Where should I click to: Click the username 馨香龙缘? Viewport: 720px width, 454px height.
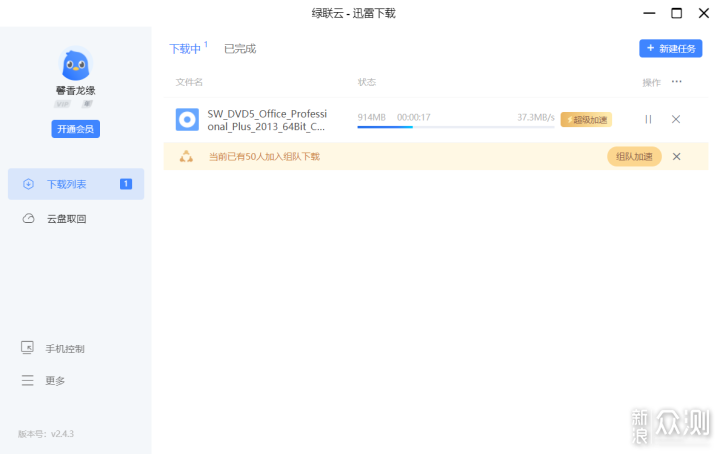click(76, 90)
